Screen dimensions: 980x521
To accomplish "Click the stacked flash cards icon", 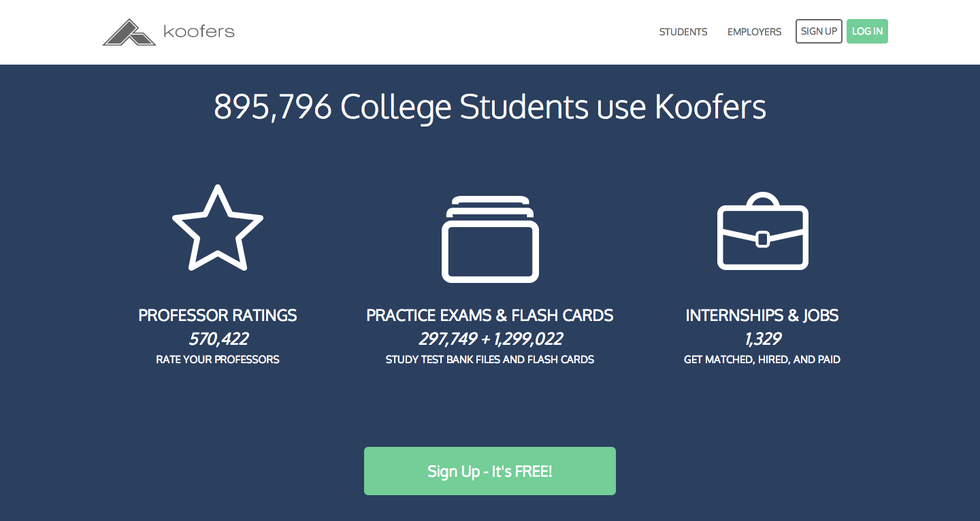I will 490,239.
